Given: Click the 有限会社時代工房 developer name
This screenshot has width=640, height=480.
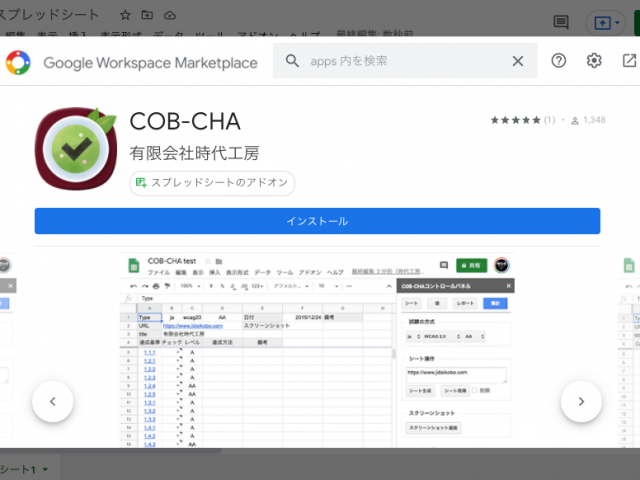Looking at the screenshot, I should tap(194, 153).
